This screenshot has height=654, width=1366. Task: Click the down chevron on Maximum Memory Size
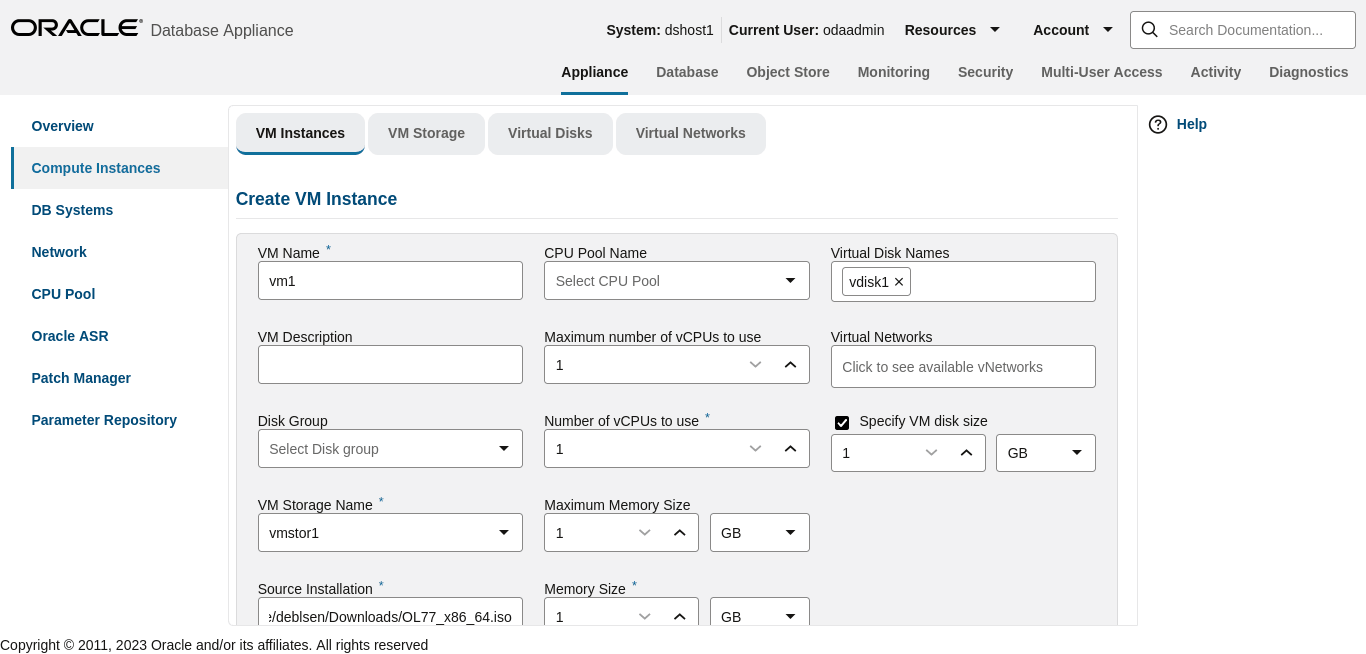(x=644, y=532)
